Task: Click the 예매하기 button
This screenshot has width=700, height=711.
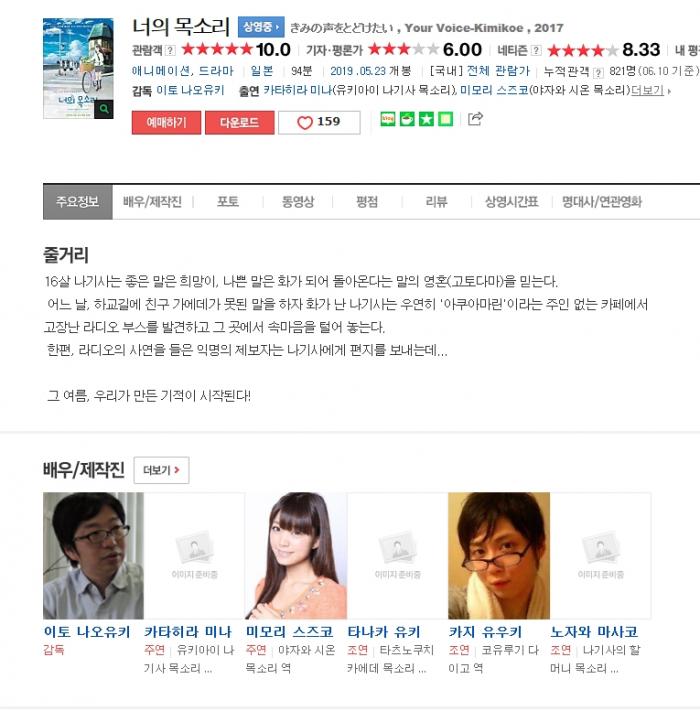Action: coord(166,122)
